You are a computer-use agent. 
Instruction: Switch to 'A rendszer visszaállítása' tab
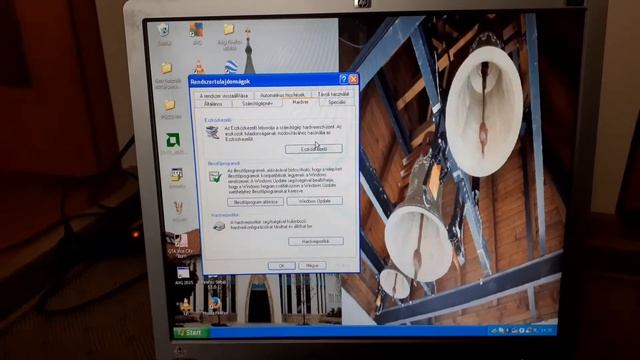[224, 95]
